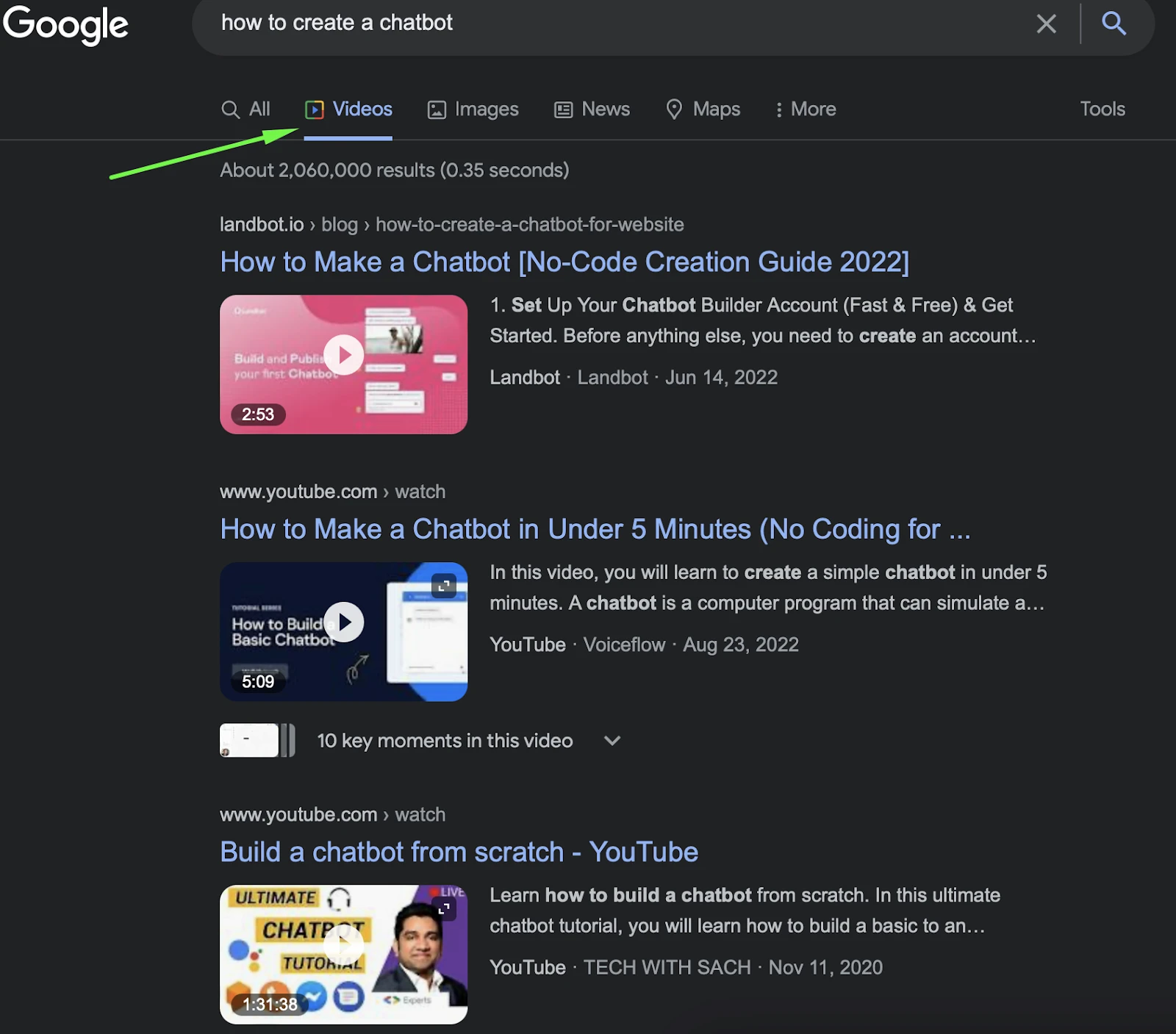
Task: Click the search magnifying glass icon
Action: point(1114,24)
